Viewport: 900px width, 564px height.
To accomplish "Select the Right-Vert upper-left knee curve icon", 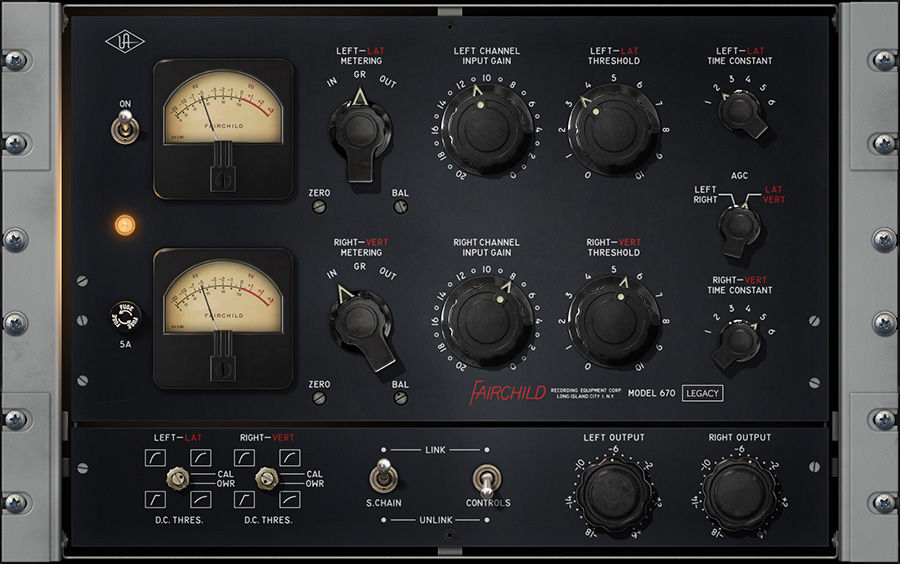I will point(244,458).
